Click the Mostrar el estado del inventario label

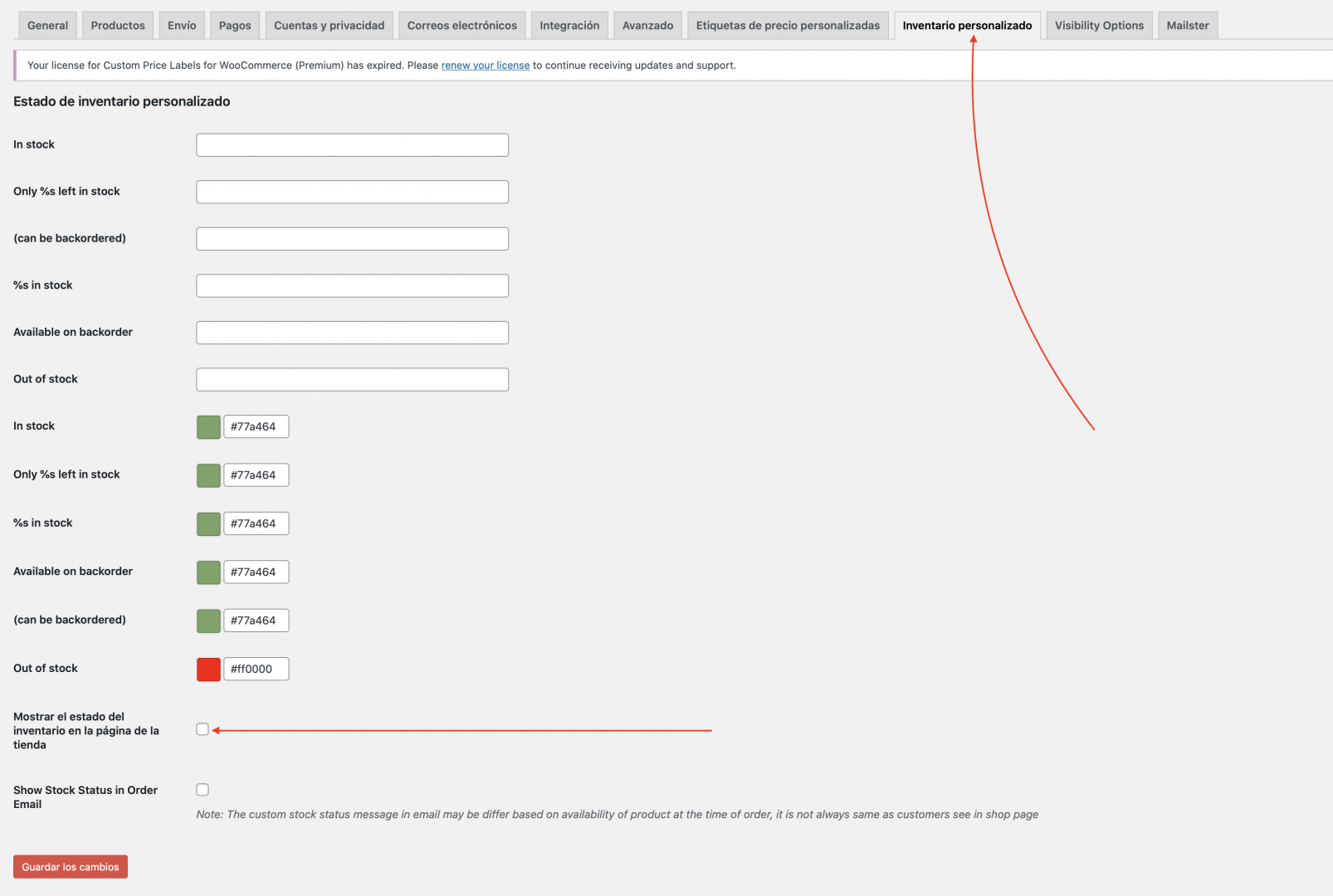click(x=86, y=731)
